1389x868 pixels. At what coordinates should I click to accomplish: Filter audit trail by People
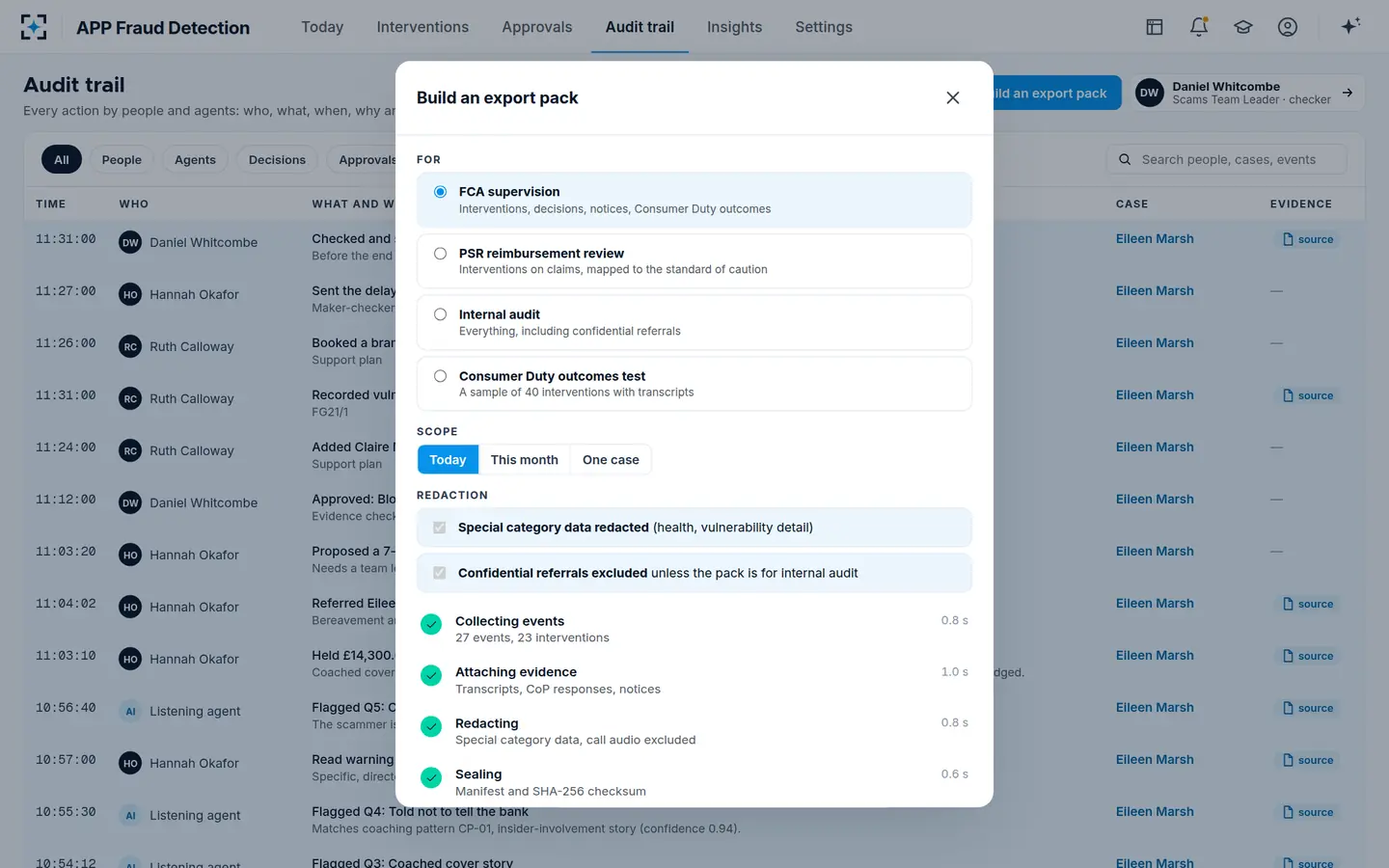(122, 159)
